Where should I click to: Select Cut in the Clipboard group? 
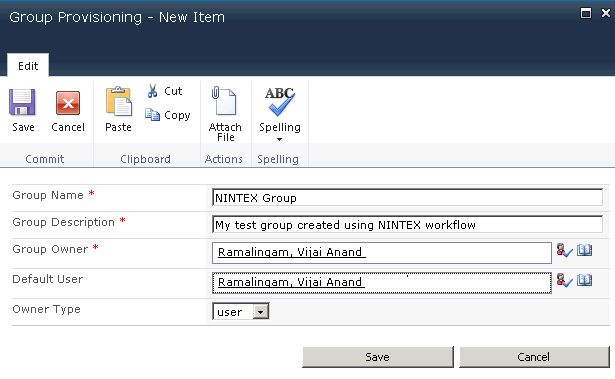point(165,91)
